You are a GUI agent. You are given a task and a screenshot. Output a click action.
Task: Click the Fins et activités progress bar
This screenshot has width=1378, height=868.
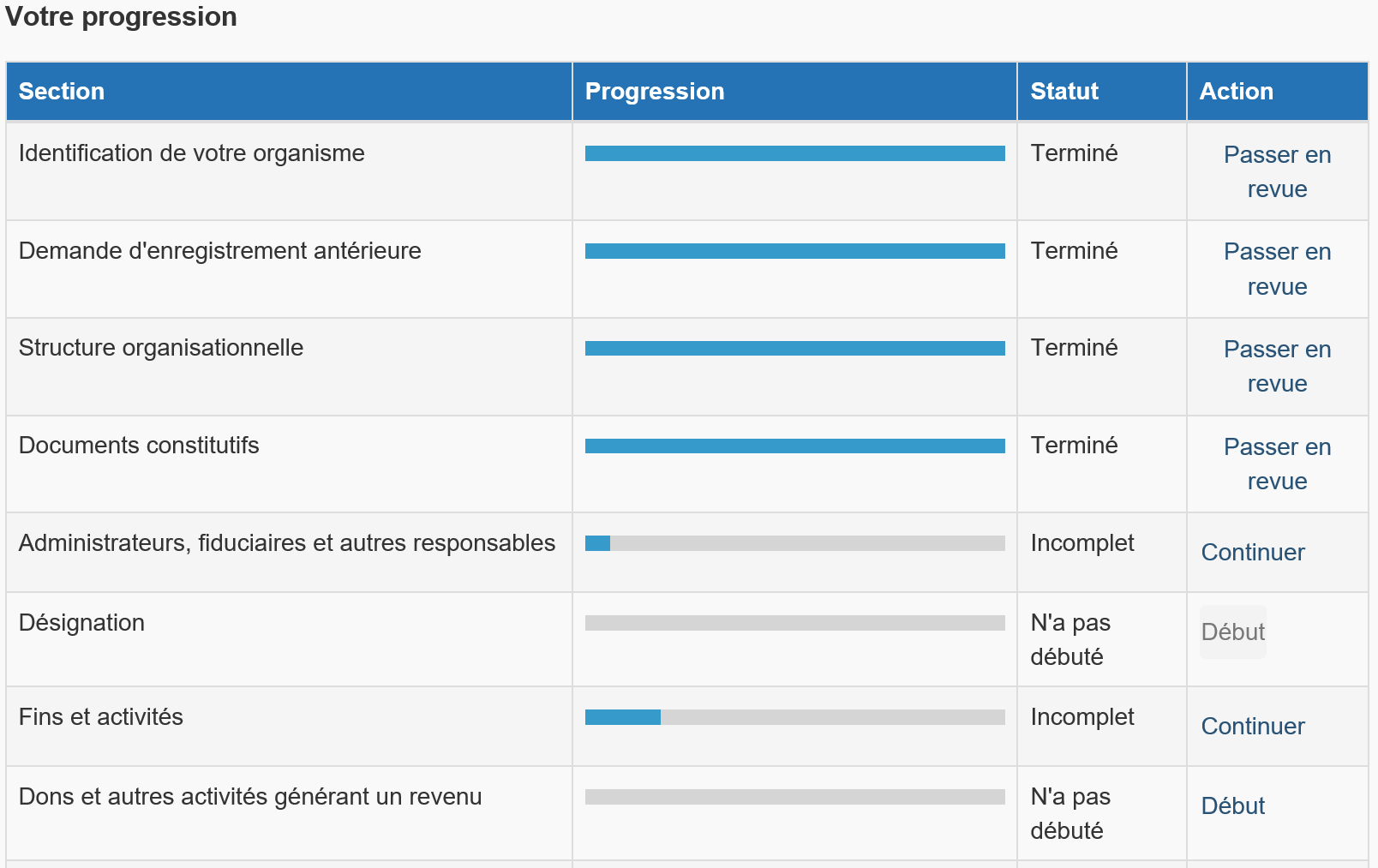click(794, 717)
